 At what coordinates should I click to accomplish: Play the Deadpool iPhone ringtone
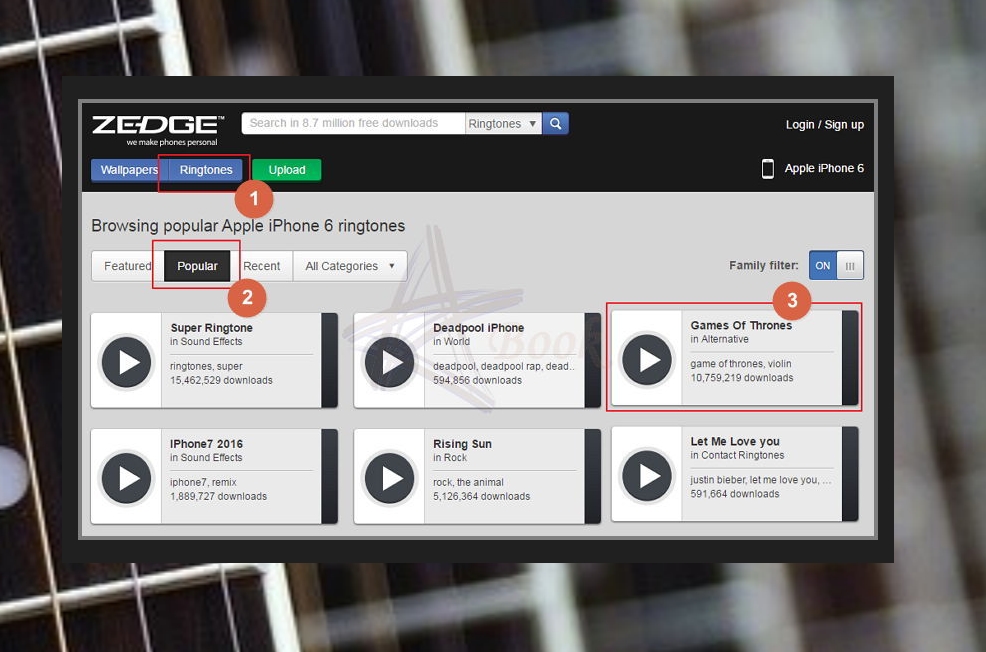(x=389, y=362)
